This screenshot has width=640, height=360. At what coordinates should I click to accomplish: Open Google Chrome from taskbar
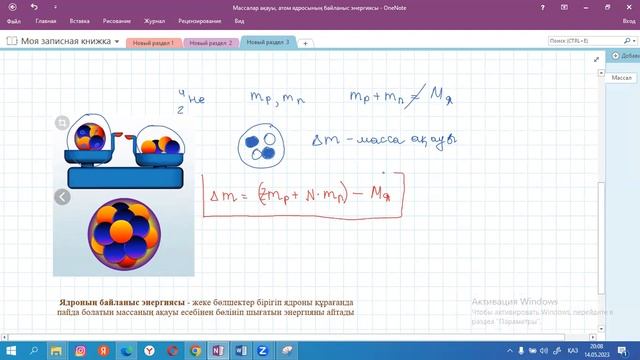[x=196, y=351]
